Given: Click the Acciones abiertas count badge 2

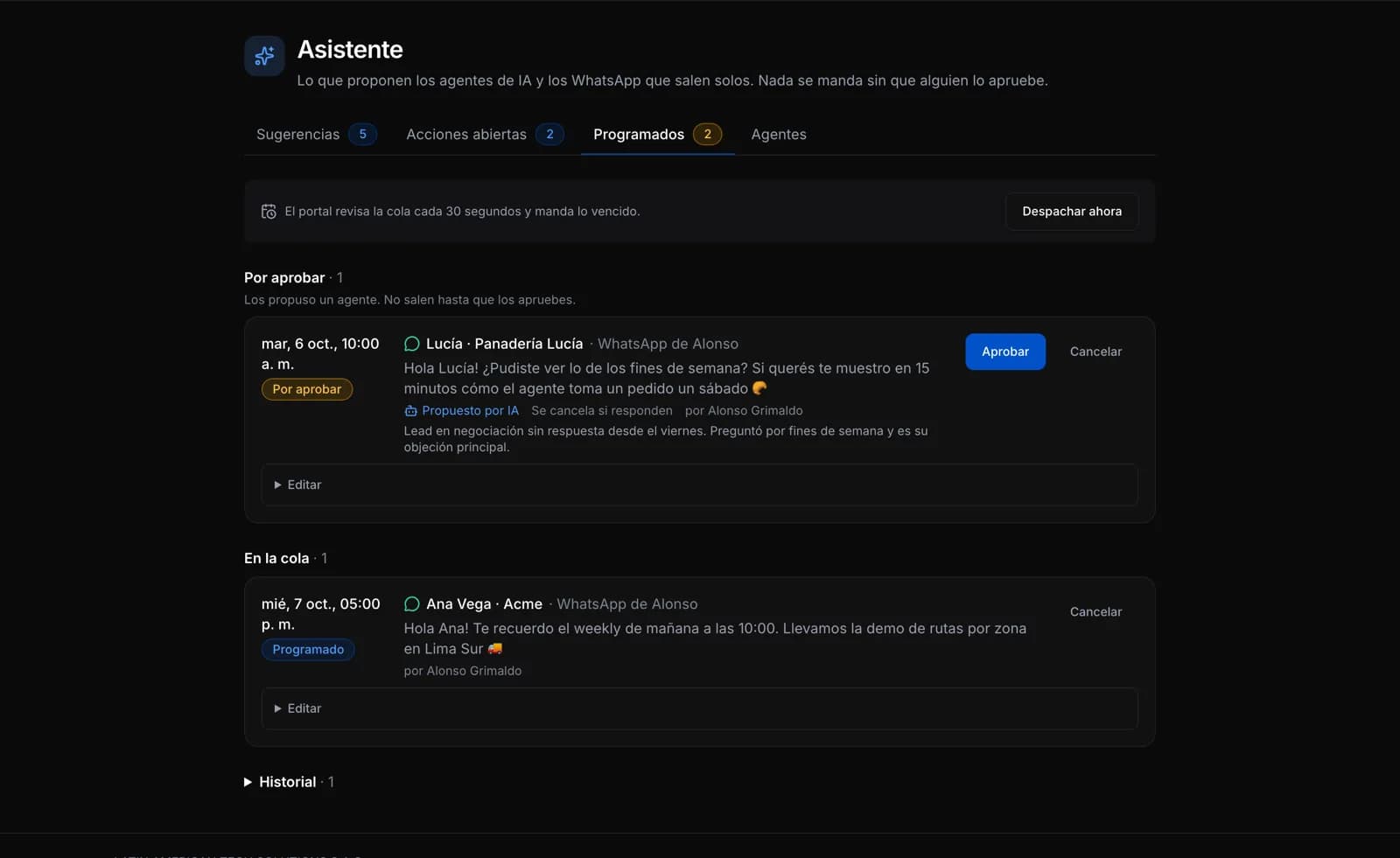Looking at the screenshot, I should [x=549, y=134].
